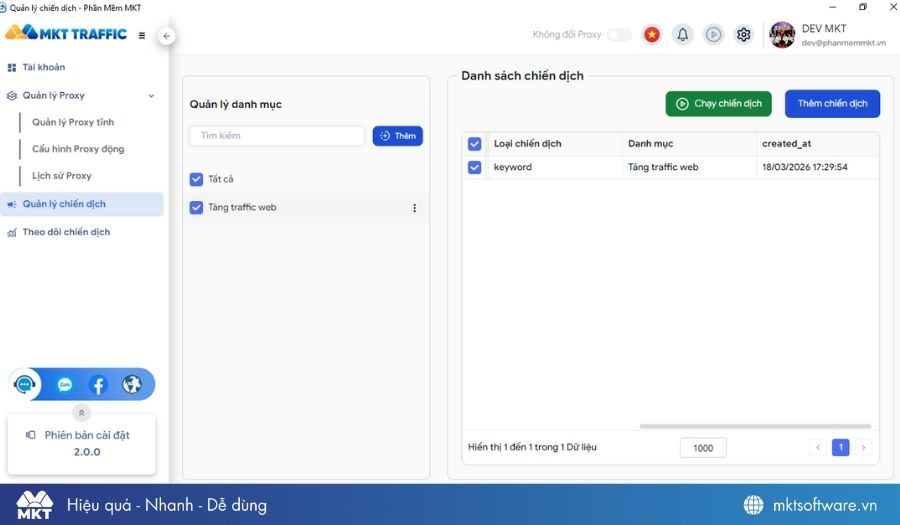Screen dimensions: 900x525
Task: Open Lịch sử Proxy submenu
Action: click(x=62, y=176)
